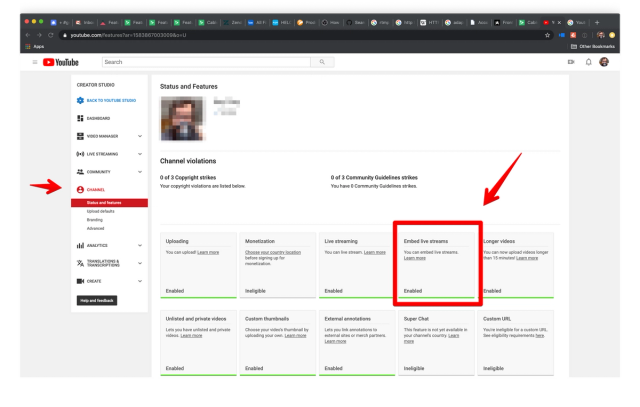Expand the Create chevron
Screen dimensions: 640x407
point(140,281)
